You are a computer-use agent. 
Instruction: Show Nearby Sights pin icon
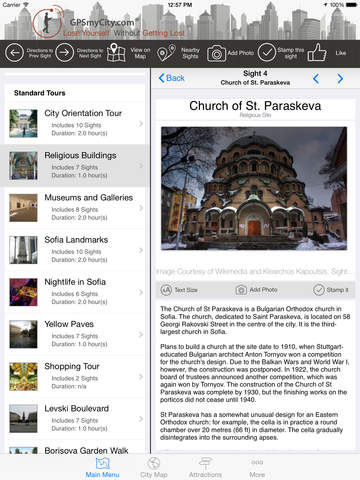click(x=166, y=53)
